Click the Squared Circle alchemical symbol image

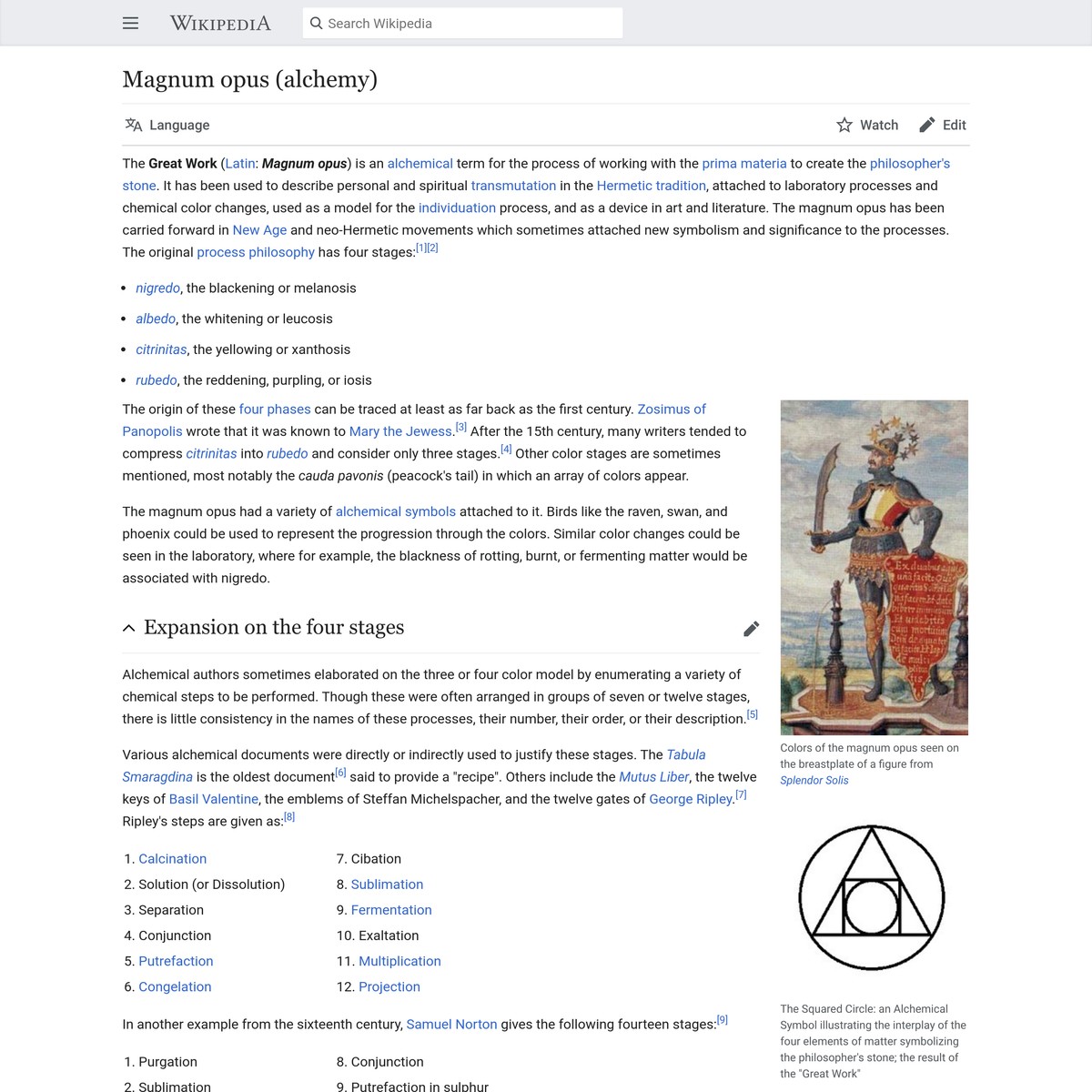[872, 896]
